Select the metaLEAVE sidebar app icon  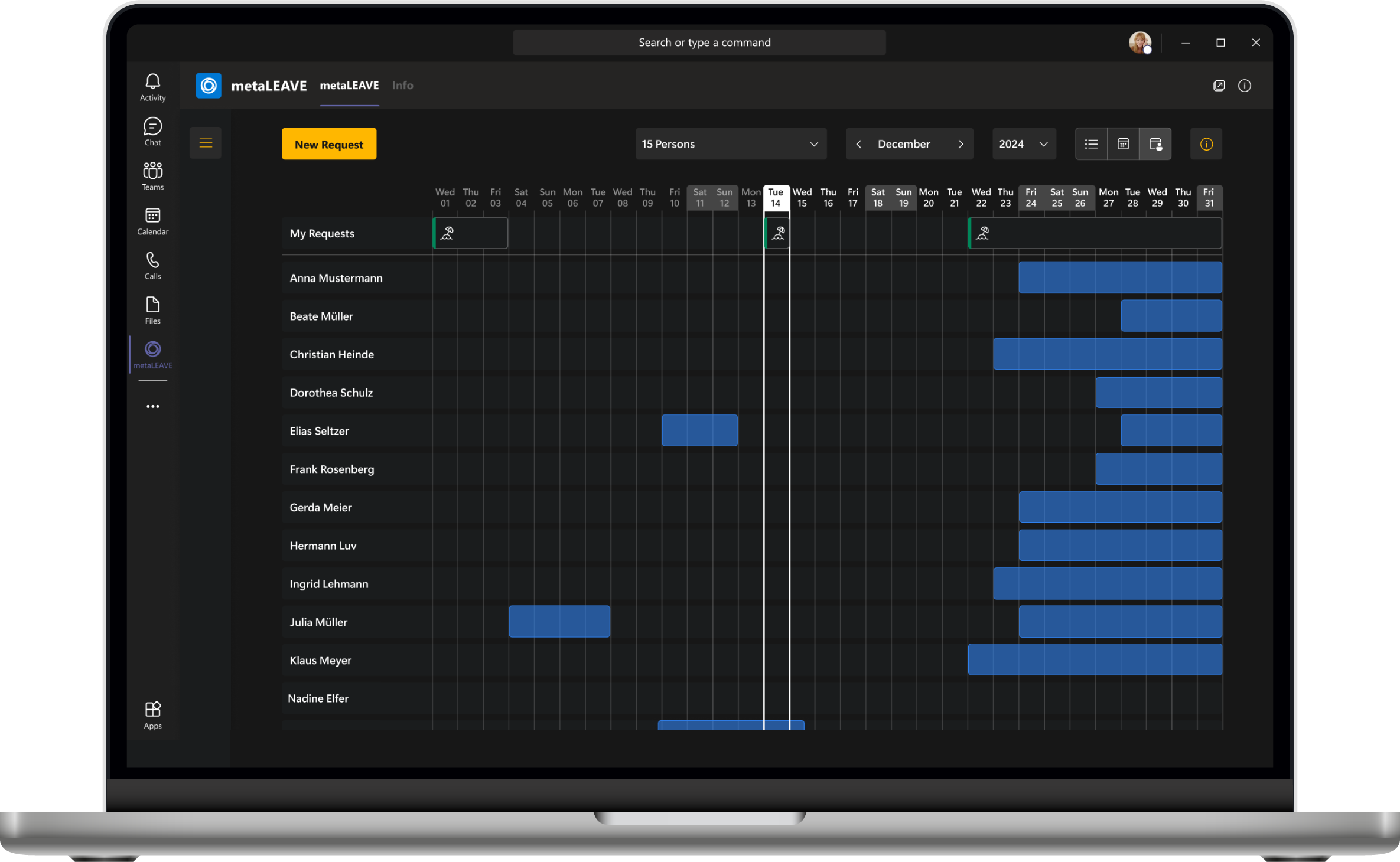click(152, 355)
